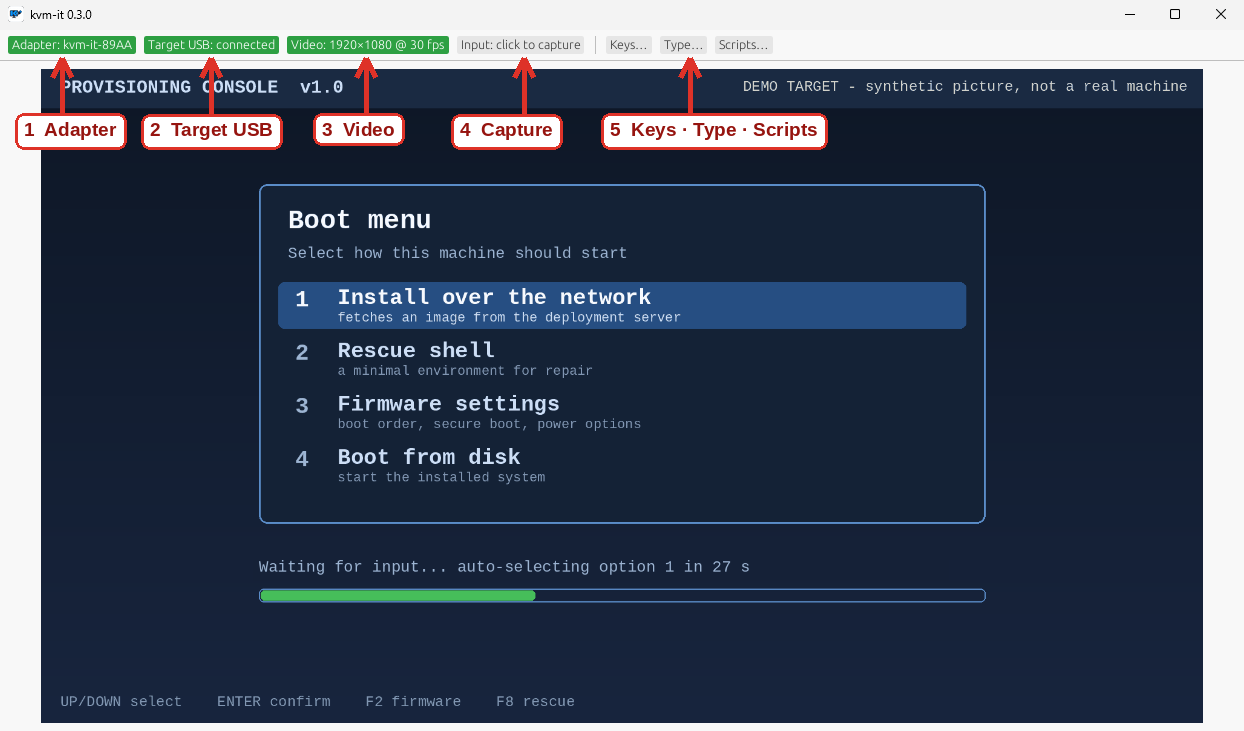The height and width of the screenshot is (731, 1244).
Task: Click the Adapter: kvm-it-89AA status badge
Action: point(72,45)
